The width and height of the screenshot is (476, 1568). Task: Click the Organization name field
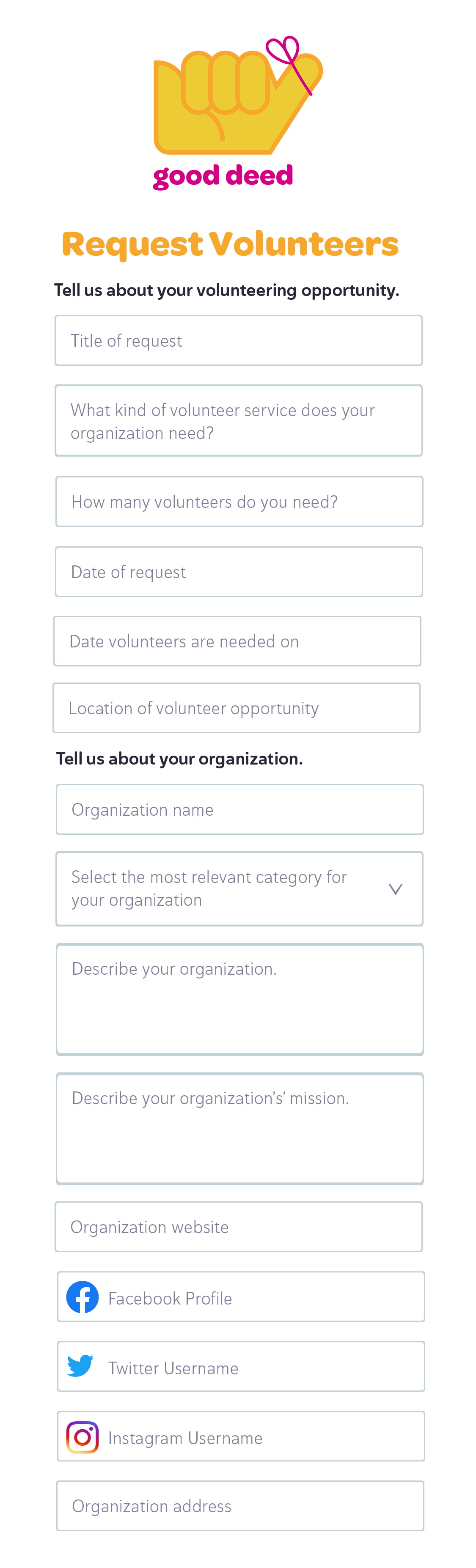[x=240, y=809]
